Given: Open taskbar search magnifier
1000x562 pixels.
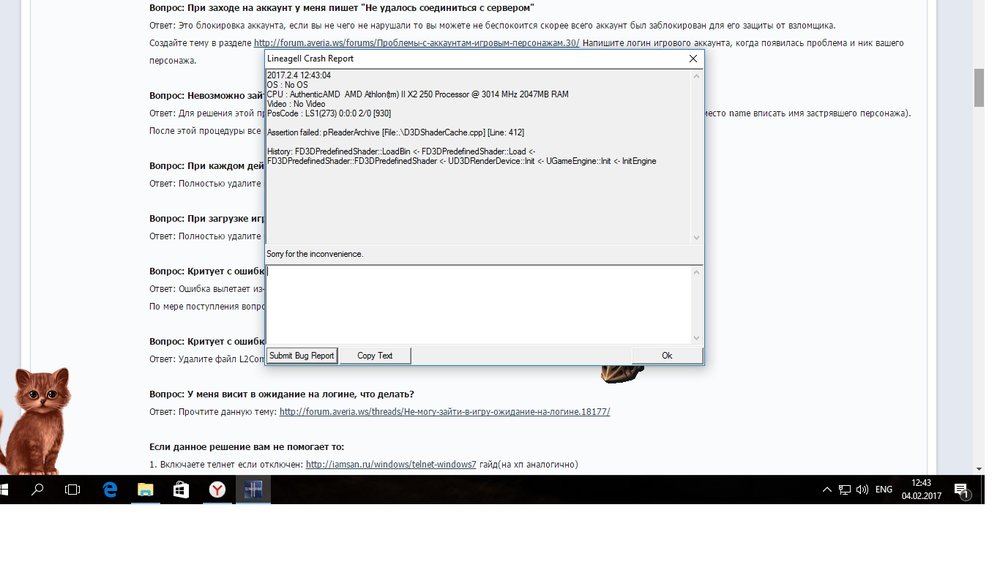Looking at the screenshot, I should (x=37, y=490).
